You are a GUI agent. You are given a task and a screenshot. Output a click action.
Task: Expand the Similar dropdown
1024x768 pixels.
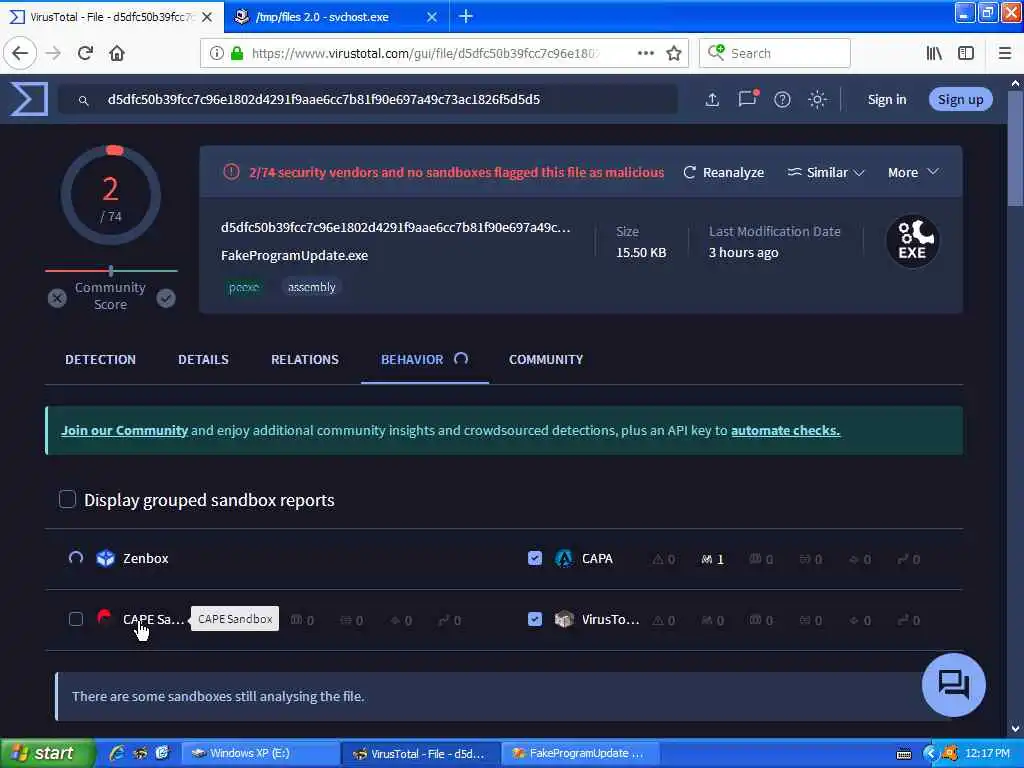pos(826,172)
